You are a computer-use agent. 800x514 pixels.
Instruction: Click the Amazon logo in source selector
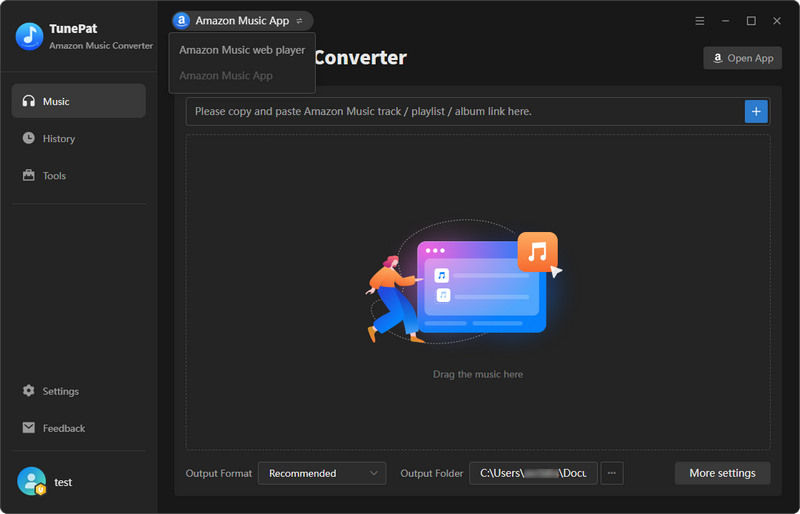point(182,21)
